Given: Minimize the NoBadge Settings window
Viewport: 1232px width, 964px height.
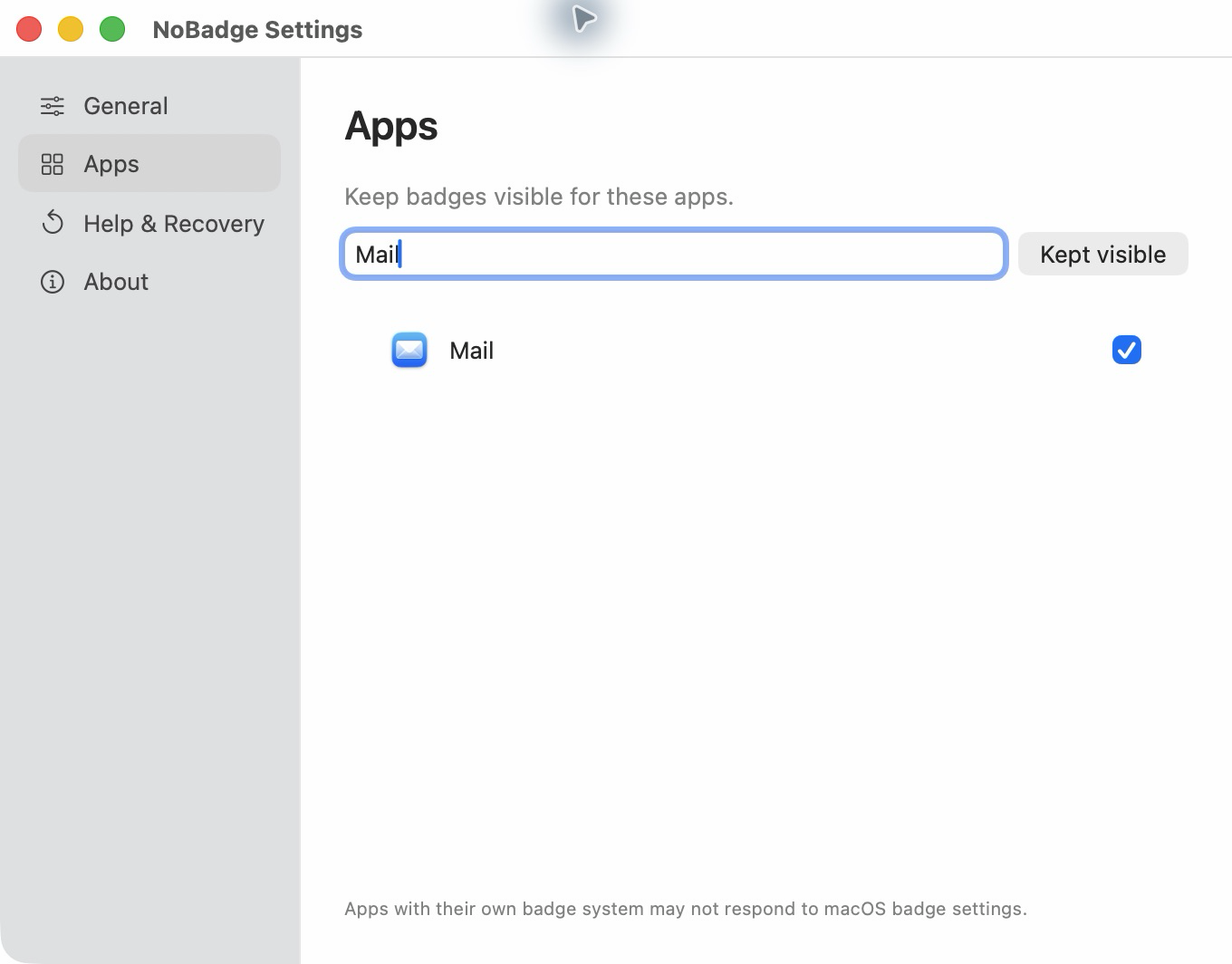Looking at the screenshot, I should tap(71, 29).
